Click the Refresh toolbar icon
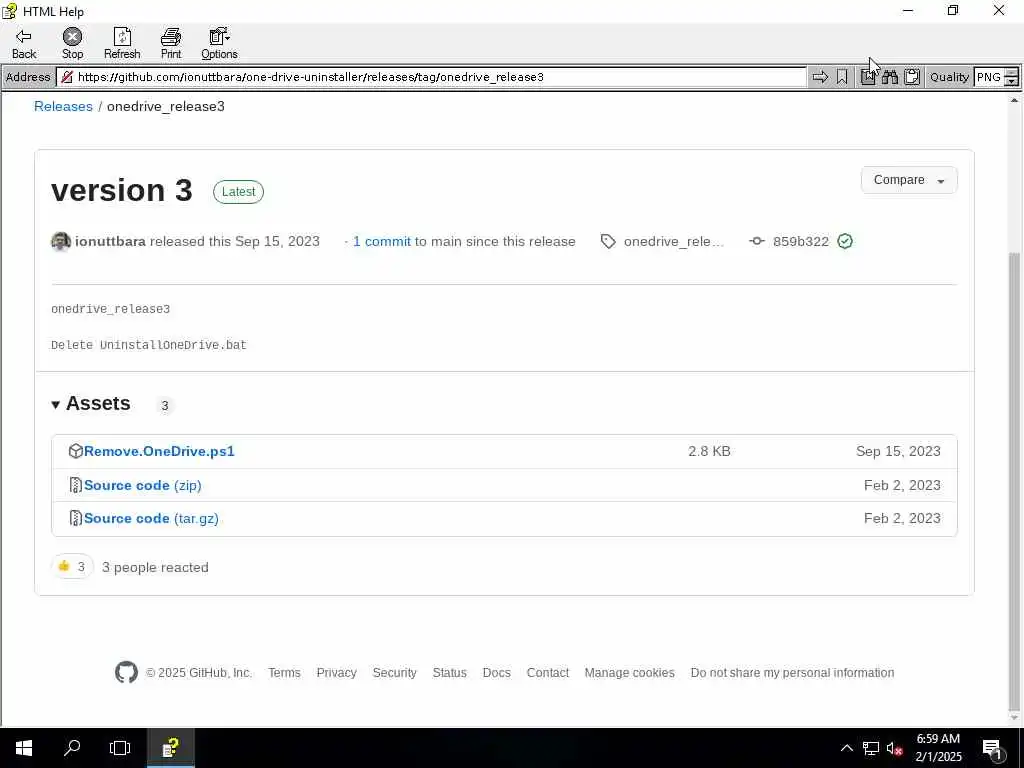 pos(122,37)
